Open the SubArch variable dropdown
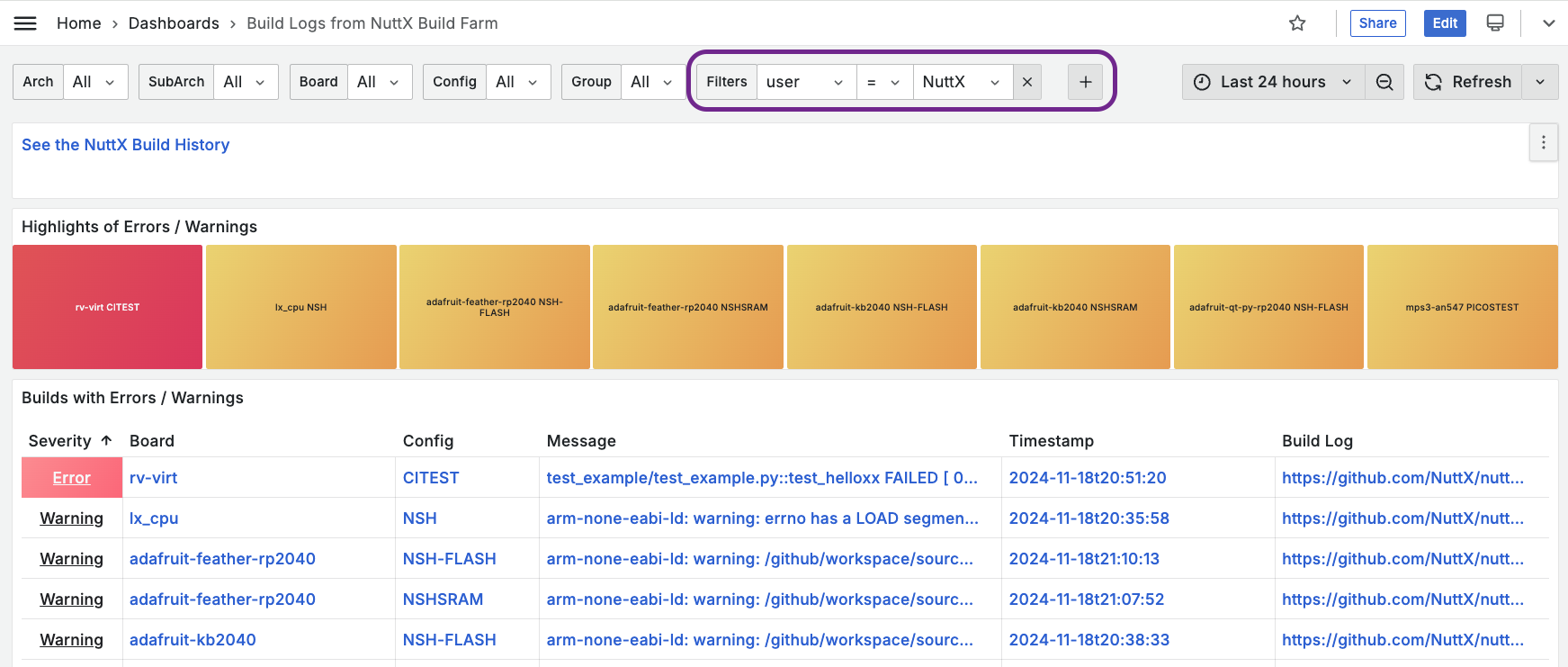Viewport: 1568px width, 667px height. coord(246,82)
